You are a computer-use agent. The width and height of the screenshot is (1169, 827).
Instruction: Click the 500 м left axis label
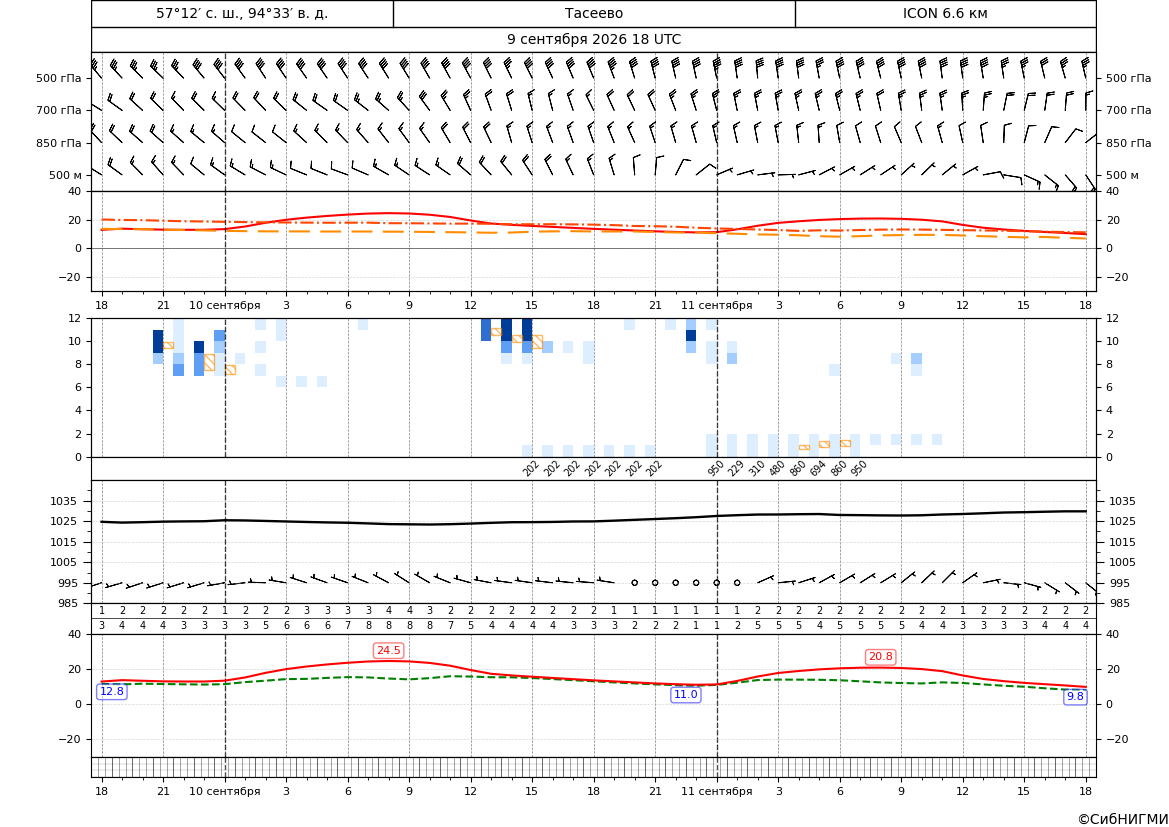(66, 175)
